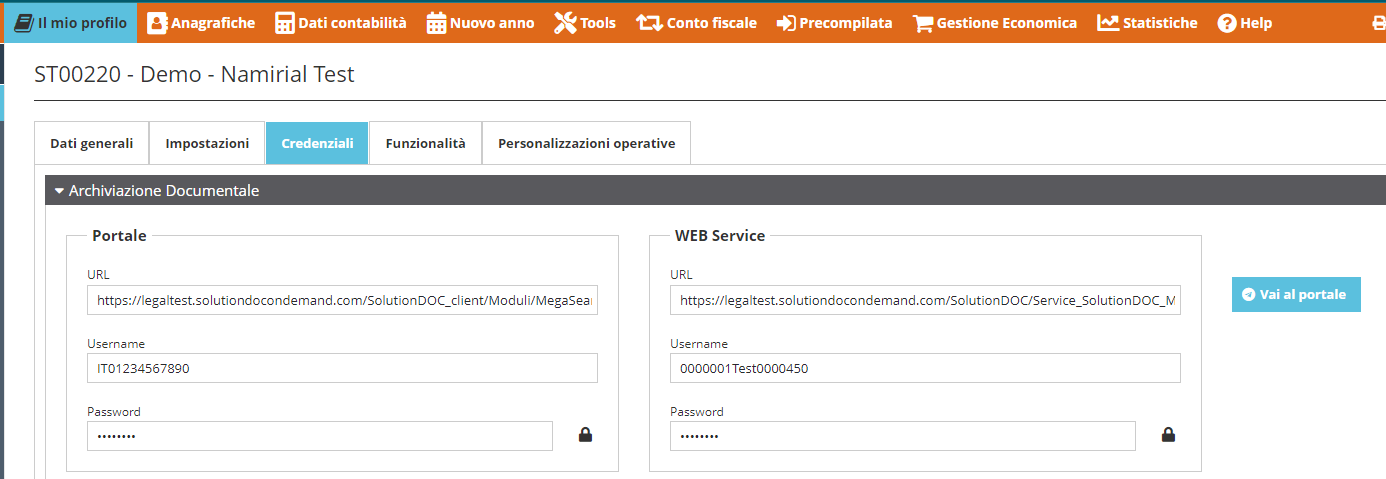Image resolution: width=1386 pixels, height=479 pixels.
Task: Toggle the Portale password lock icon
Action: pyautogui.click(x=586, y=435)
